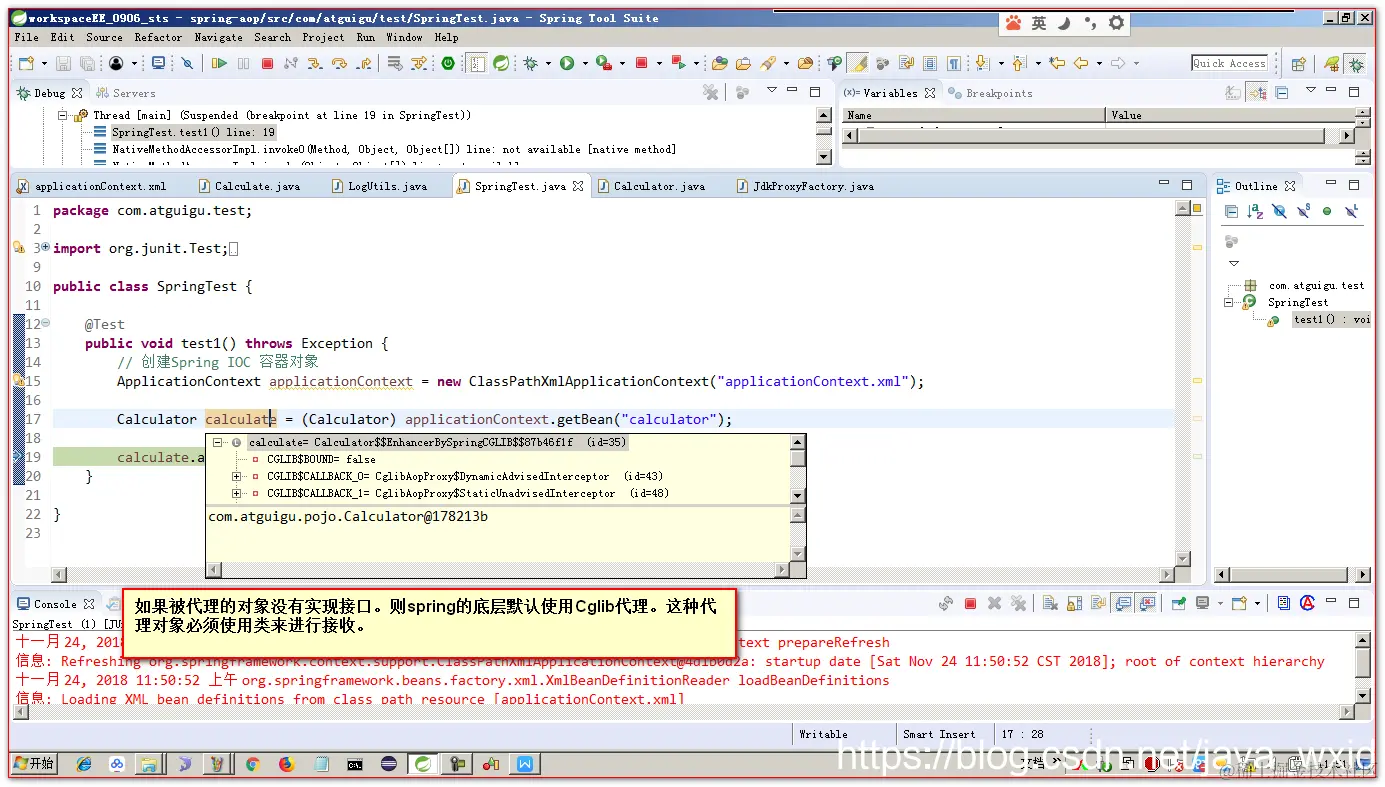Click the Internet Explorer taskbar icon
The width and height of the screenshot is (1385, 787).
[x=84, y=764]
